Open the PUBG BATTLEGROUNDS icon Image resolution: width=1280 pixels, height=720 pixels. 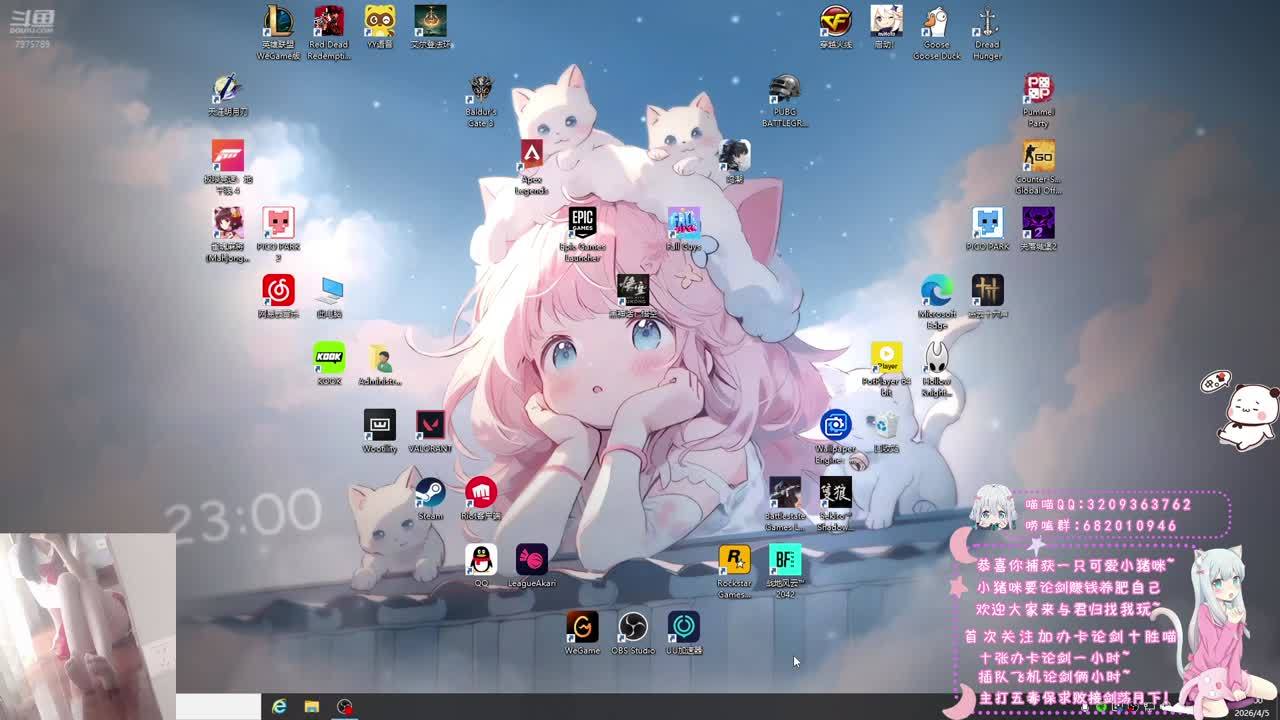pyautogui.click(x=784, y=90)
